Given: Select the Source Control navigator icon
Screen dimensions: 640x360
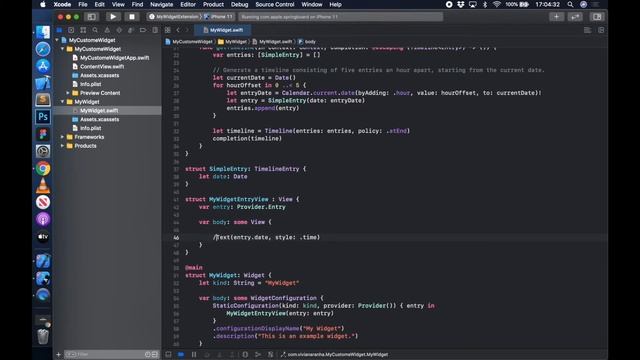Looking at the screenshot, I should (x=71, y=30).
